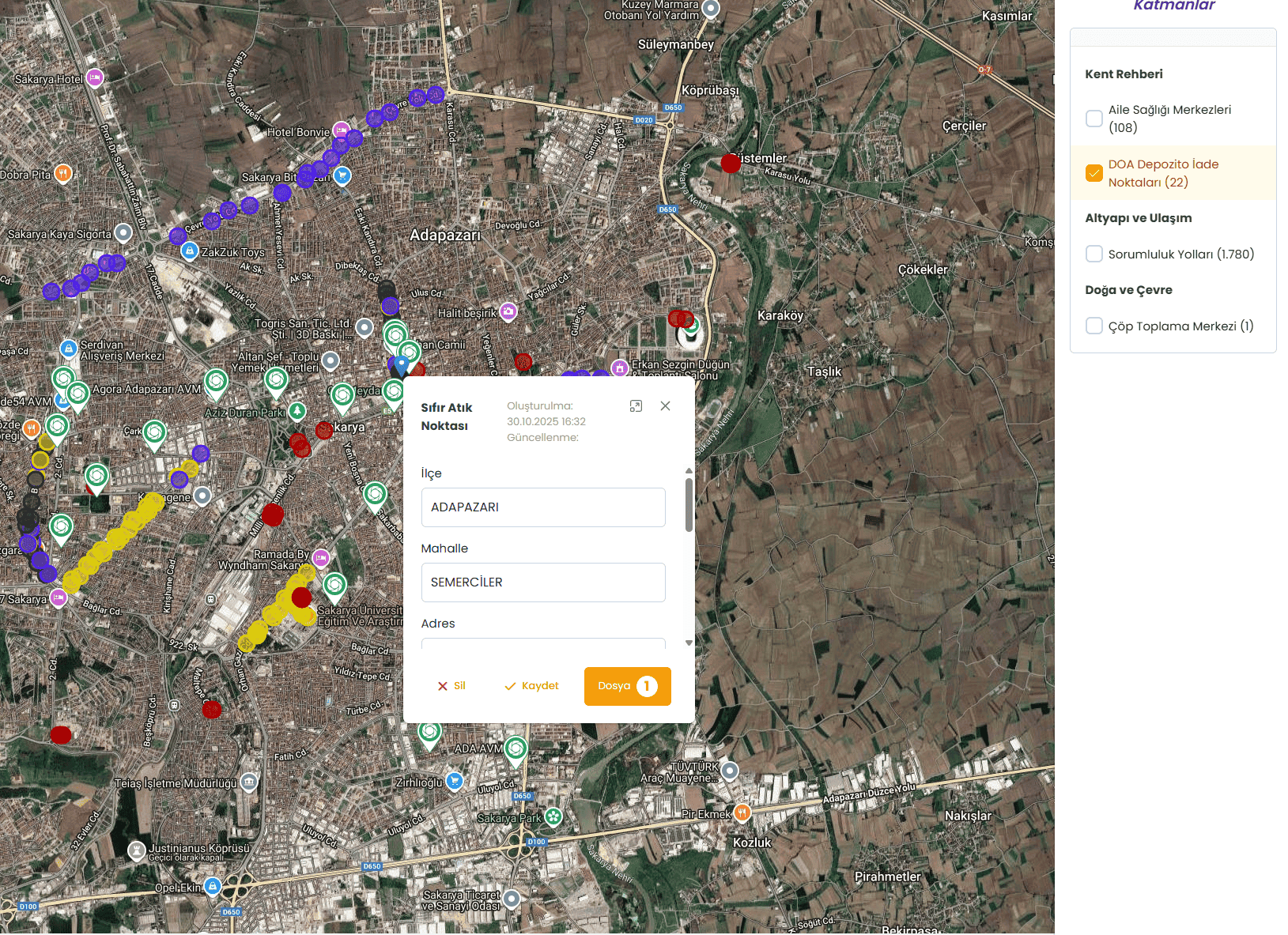Uncheck DOA Depozito İade Noktaları layer
Viewport: 1288px width, 935px height.
coord(1094,173)
